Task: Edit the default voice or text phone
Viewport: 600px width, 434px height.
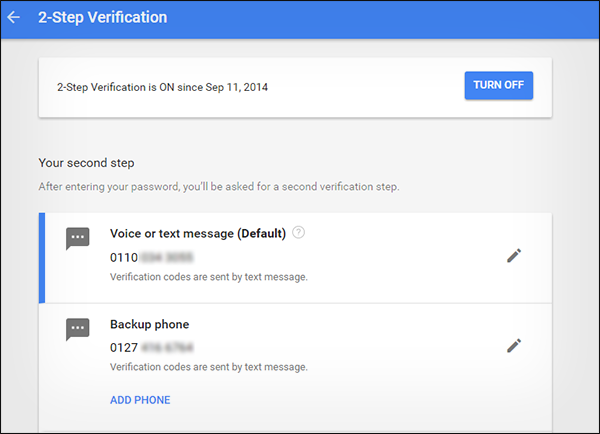Action: point(514,256)
